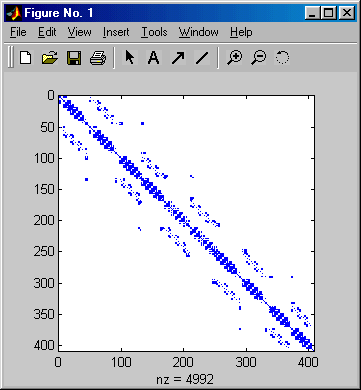Open the Insert menu
This screenshot has height=390, width=361.
coord(116,32)
